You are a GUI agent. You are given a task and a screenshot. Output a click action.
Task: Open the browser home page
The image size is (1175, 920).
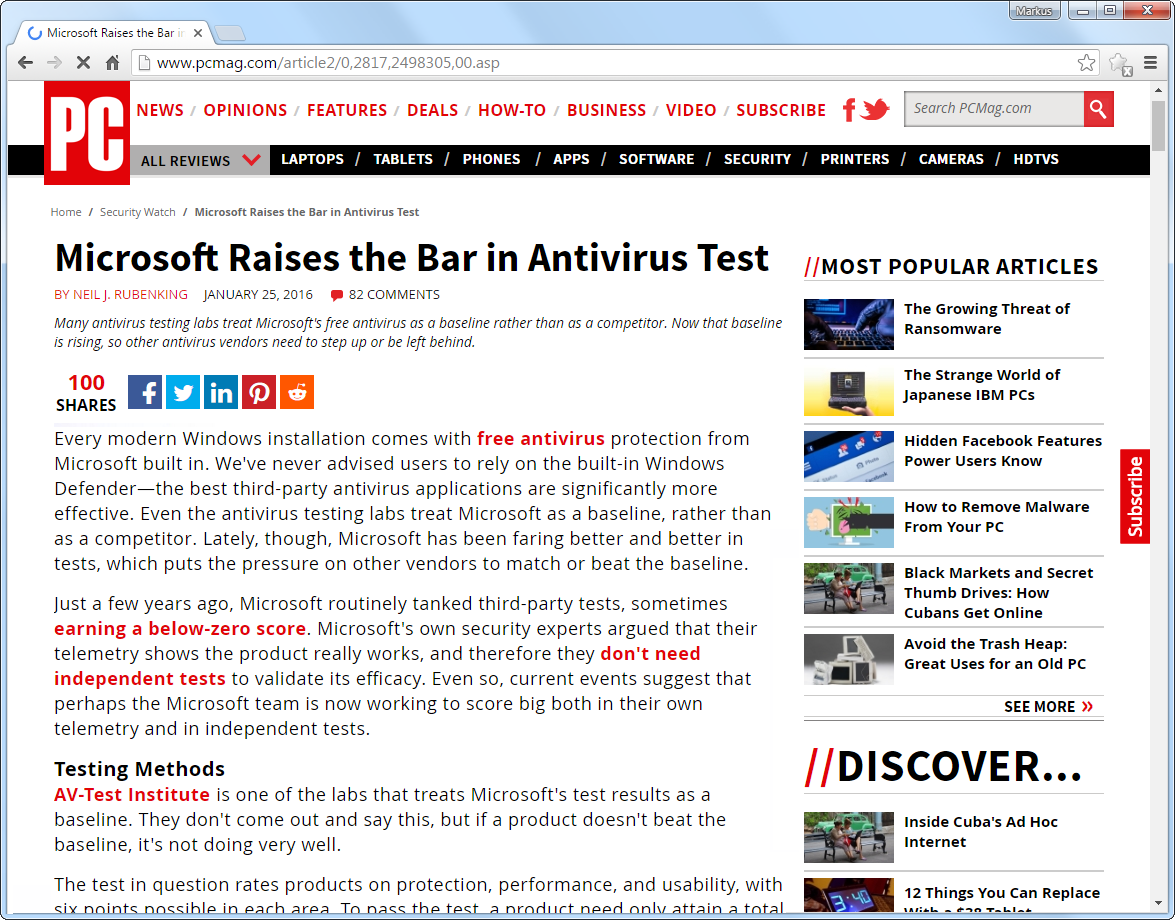(112, 63)
